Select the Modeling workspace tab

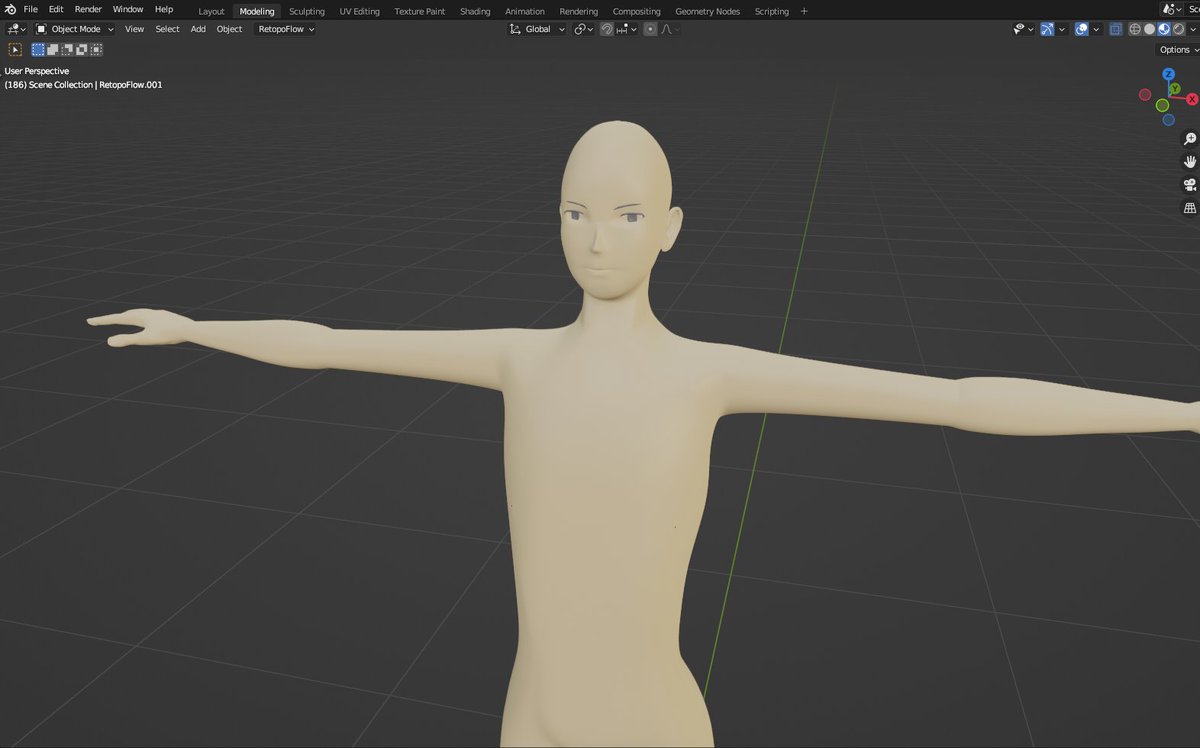[x=257, y=11]
